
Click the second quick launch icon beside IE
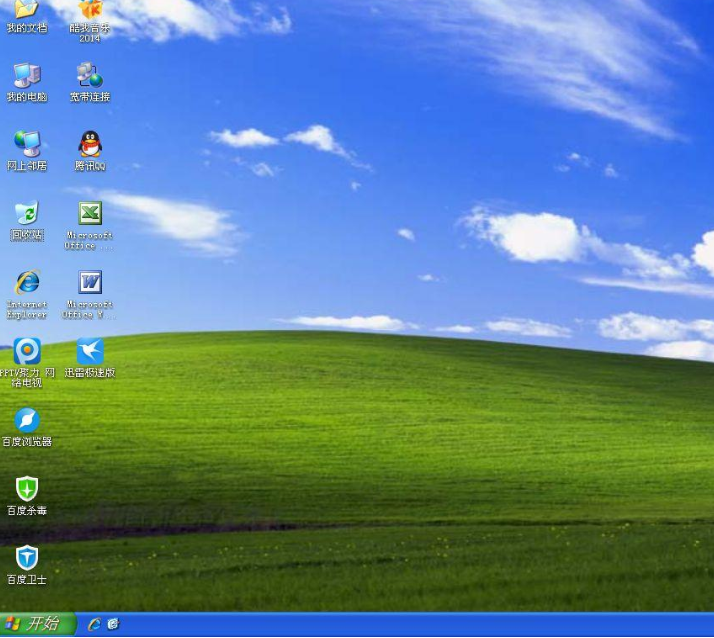(113, 624)
